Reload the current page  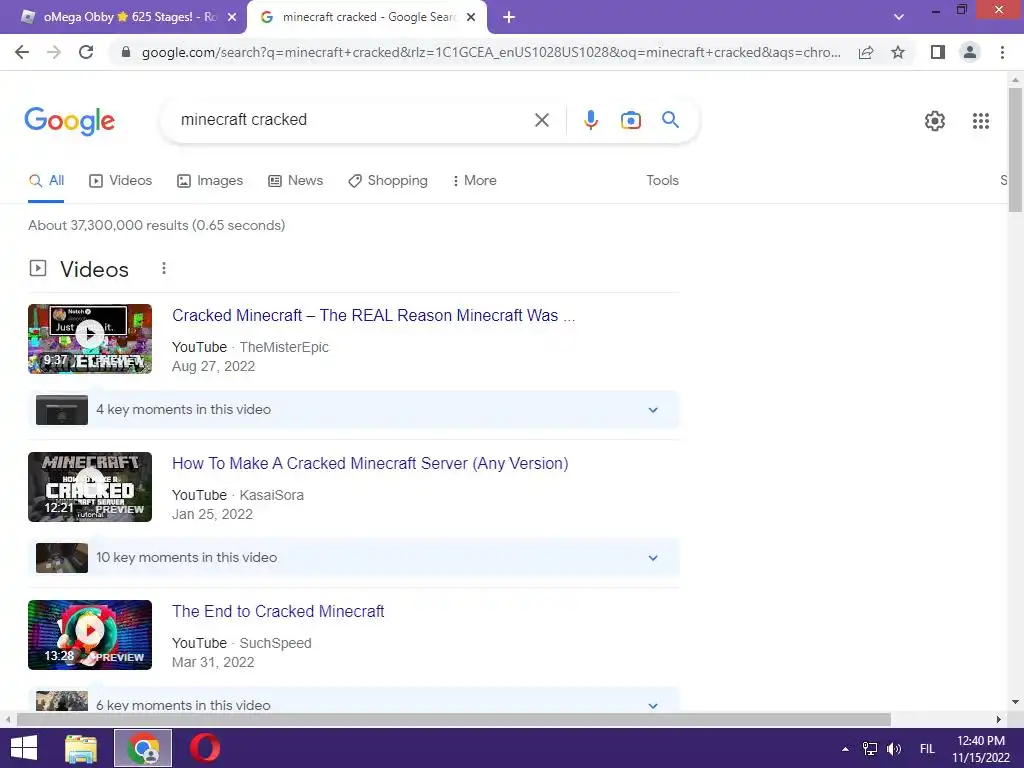[86, 52]
